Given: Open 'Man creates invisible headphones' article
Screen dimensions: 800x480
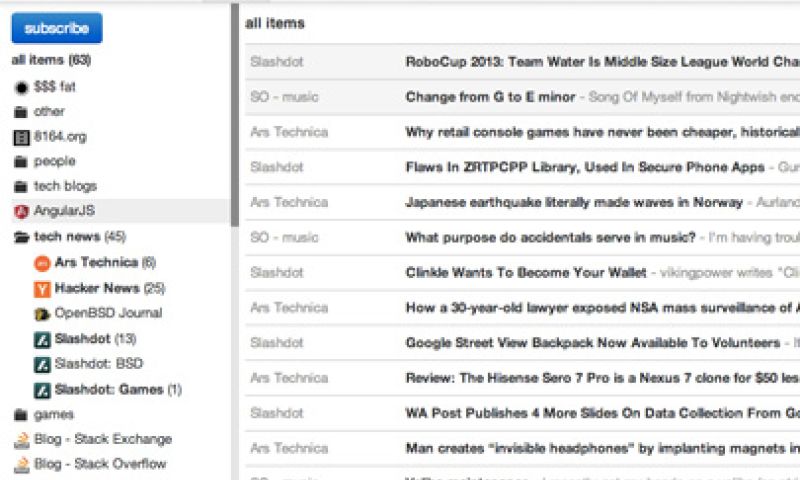Looking at the screenshot, I should [x=602, y=449].
